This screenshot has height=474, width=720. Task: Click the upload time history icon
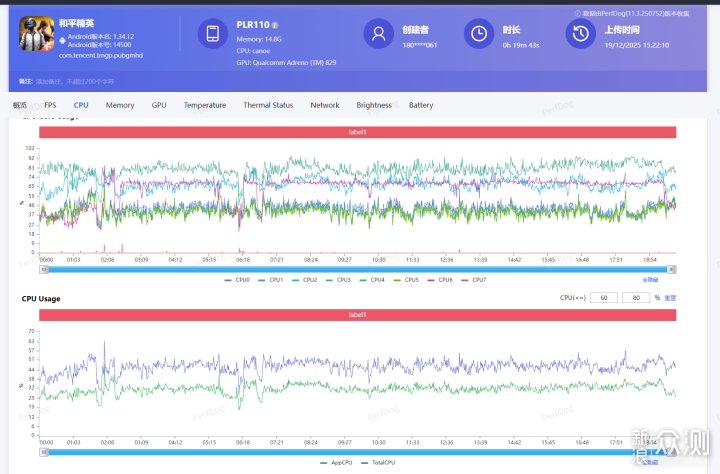[x=580, y=34]
